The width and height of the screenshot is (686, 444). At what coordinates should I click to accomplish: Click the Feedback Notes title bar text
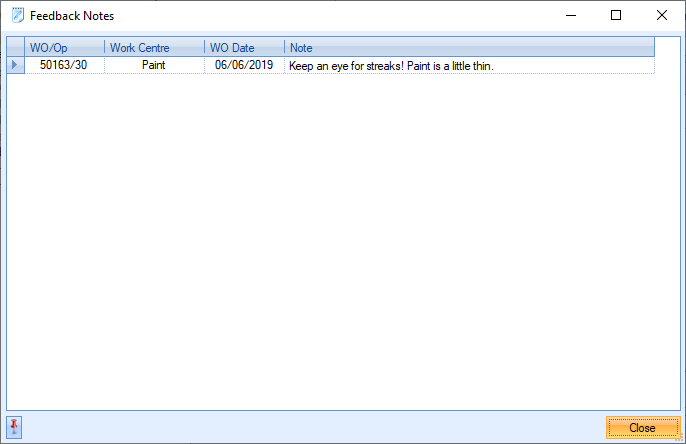[x=72, y=16]
